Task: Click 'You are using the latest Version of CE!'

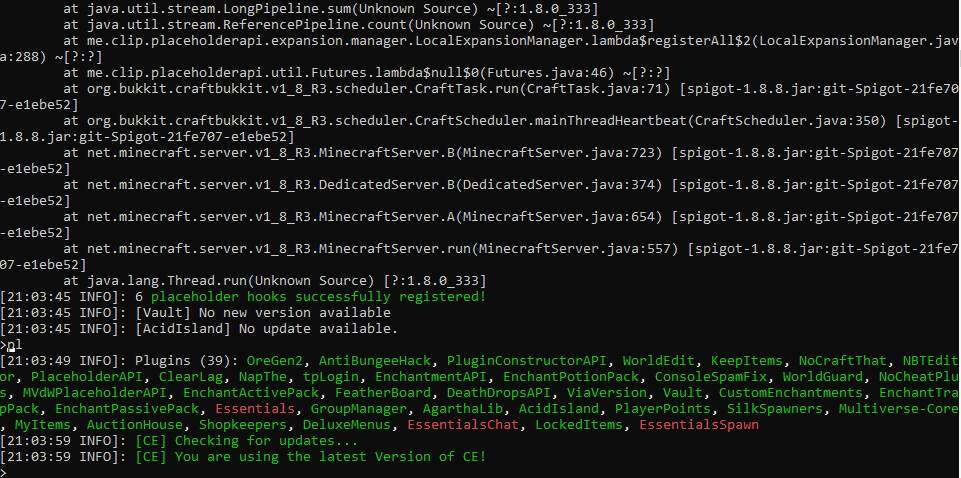Action: click(331, 456)
